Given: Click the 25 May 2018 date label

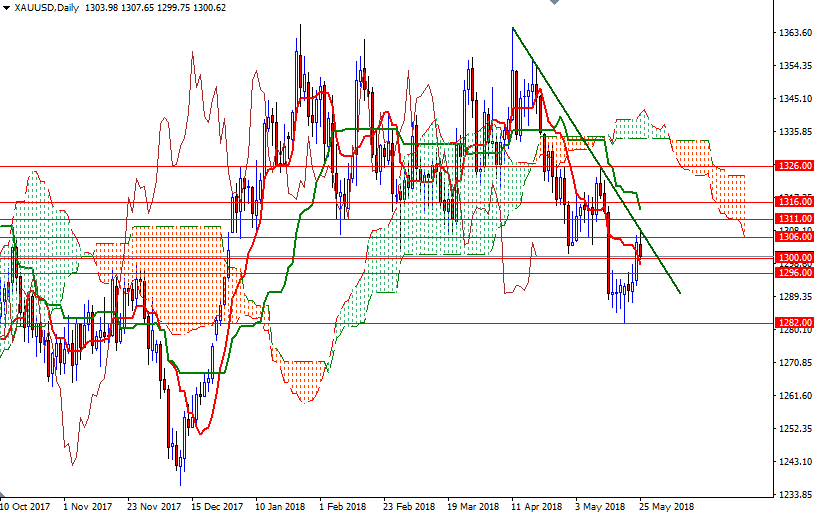Looking at the screenshot, I should coord(666,507).
